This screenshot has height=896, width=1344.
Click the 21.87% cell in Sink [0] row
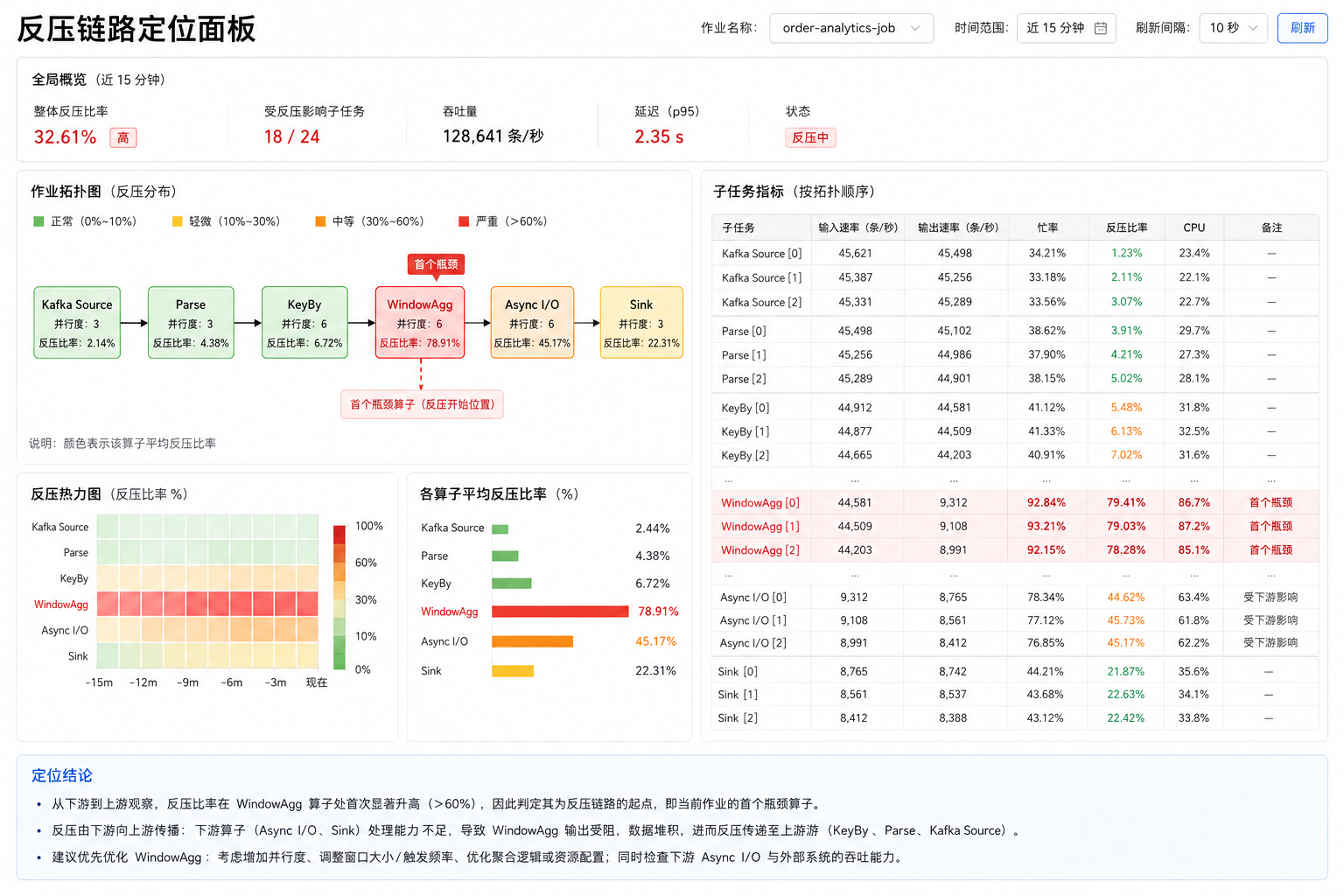(1126, 671)
